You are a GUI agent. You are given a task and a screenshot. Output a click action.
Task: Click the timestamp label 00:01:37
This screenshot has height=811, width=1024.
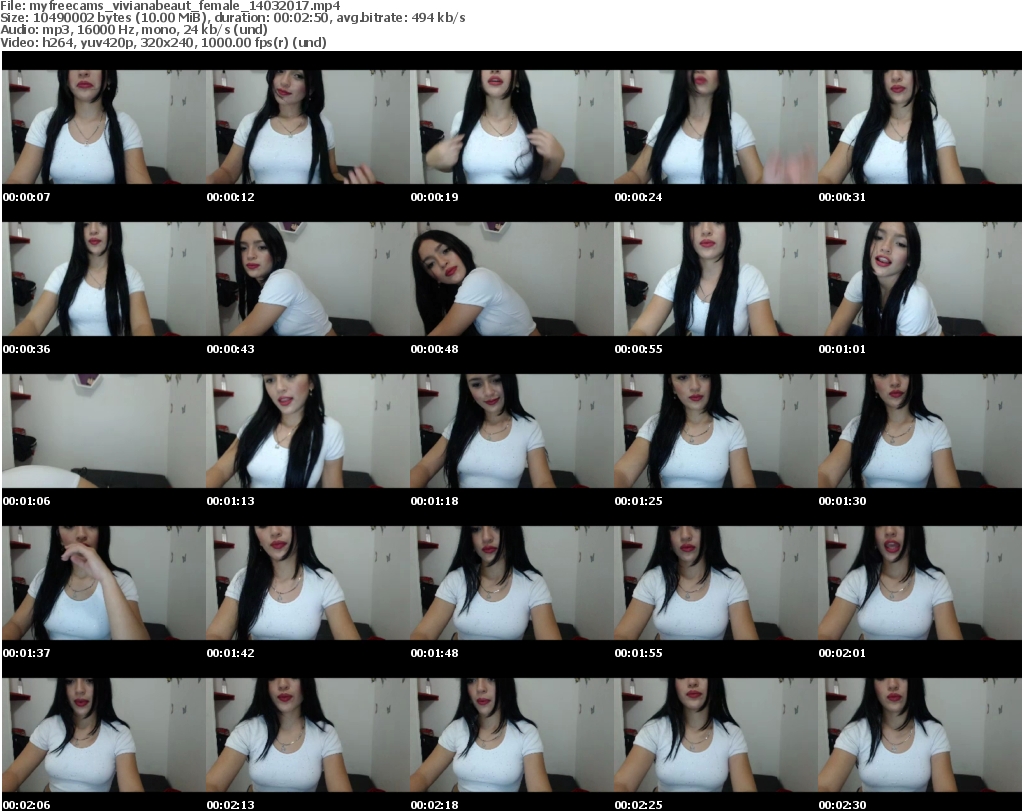coord(27,653)
